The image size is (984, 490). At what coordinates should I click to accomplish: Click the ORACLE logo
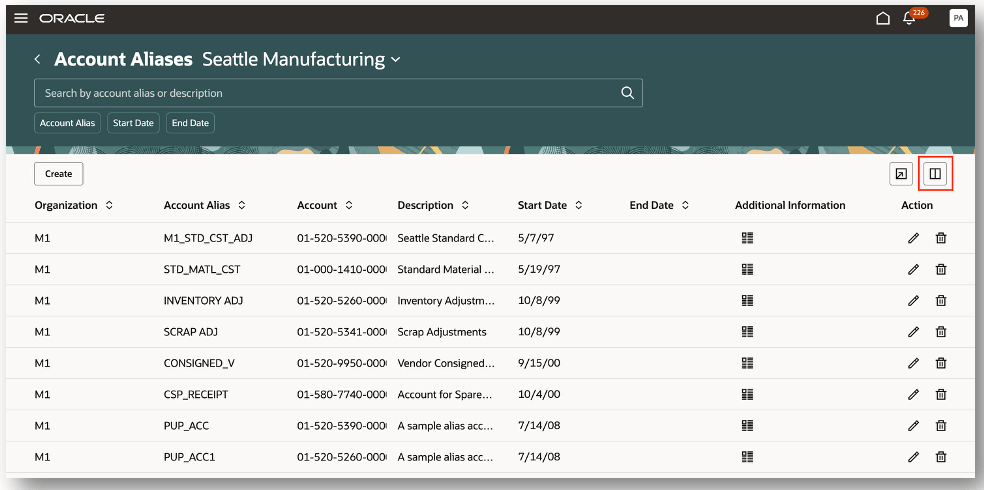tap(72, 18)
